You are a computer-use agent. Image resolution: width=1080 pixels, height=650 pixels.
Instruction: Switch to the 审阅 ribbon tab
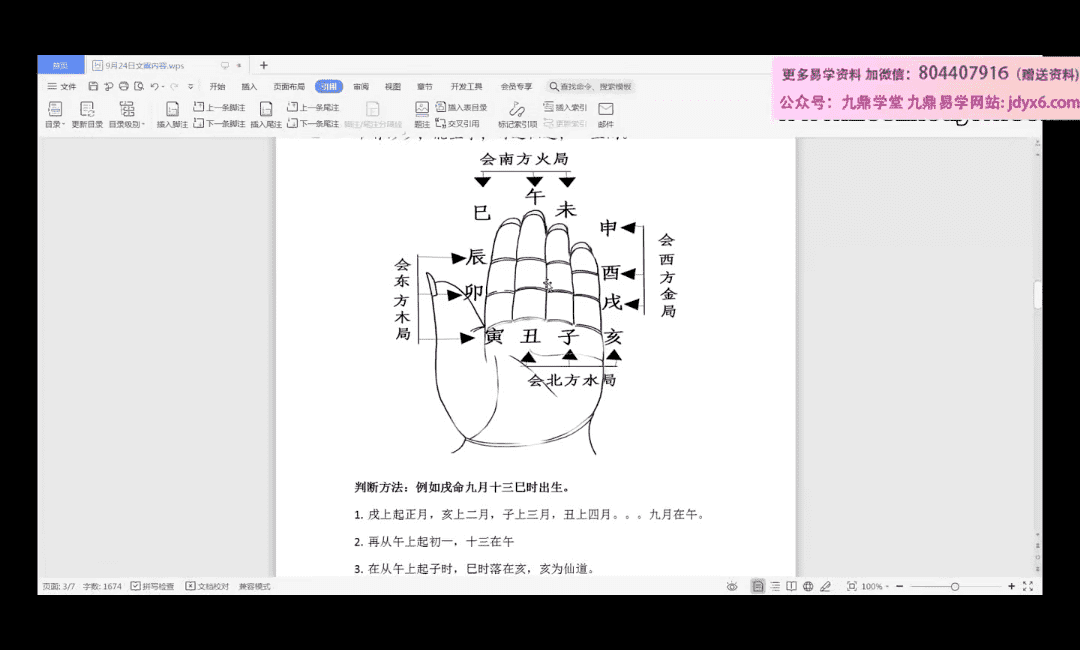tap(362, 86)
